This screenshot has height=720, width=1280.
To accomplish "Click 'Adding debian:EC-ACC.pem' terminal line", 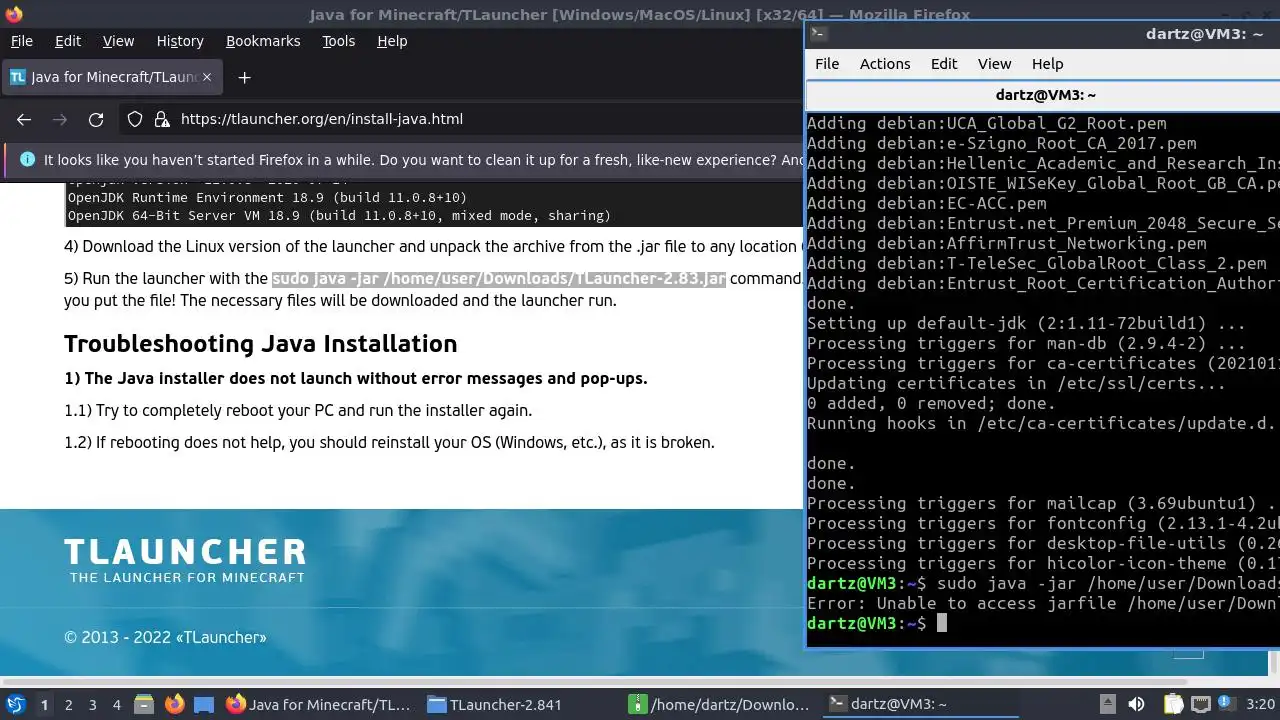I will [x=927, y=203].
